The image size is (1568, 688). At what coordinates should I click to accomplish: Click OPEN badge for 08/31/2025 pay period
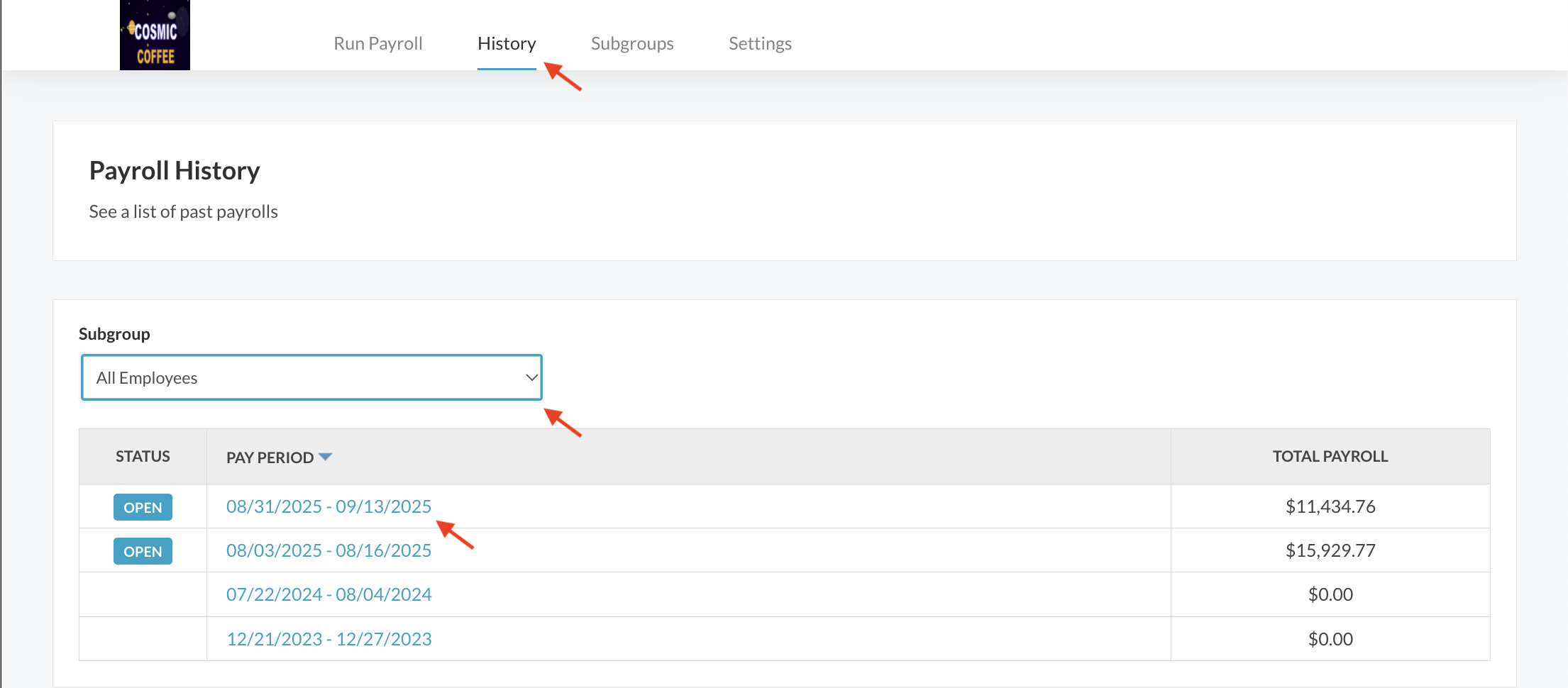click(143, 507)
